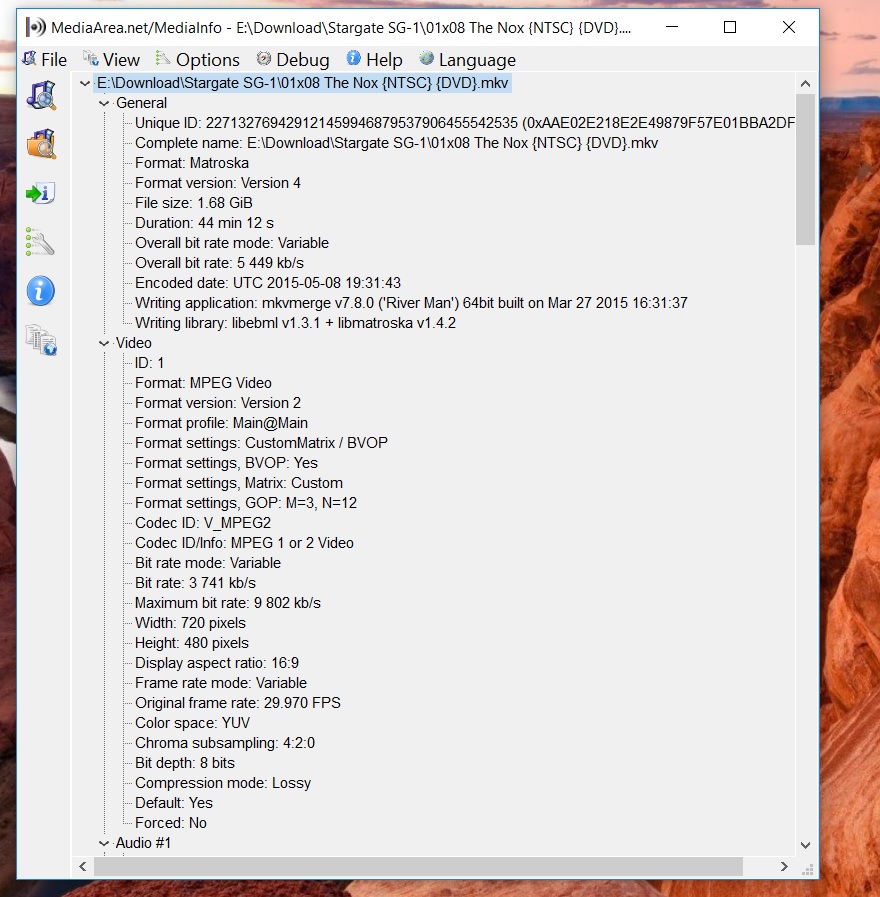The width and height of the screenshot is (880, 897).
Task: Open the Language menu
Action: [467, 59]
